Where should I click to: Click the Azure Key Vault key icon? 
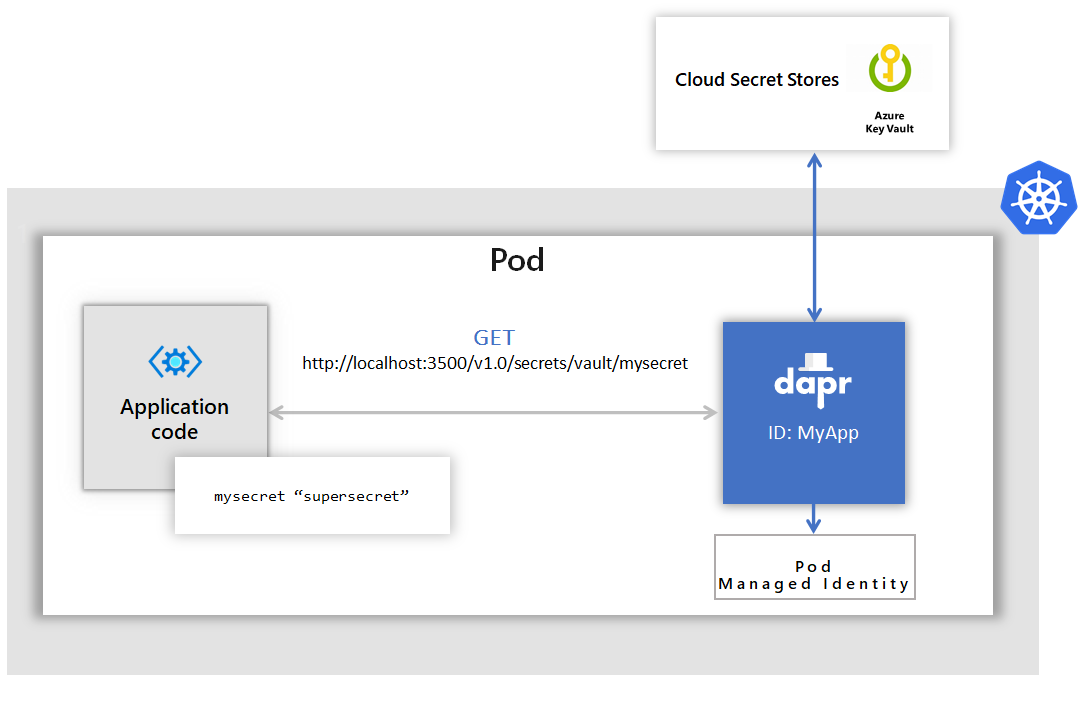(888, 69)
